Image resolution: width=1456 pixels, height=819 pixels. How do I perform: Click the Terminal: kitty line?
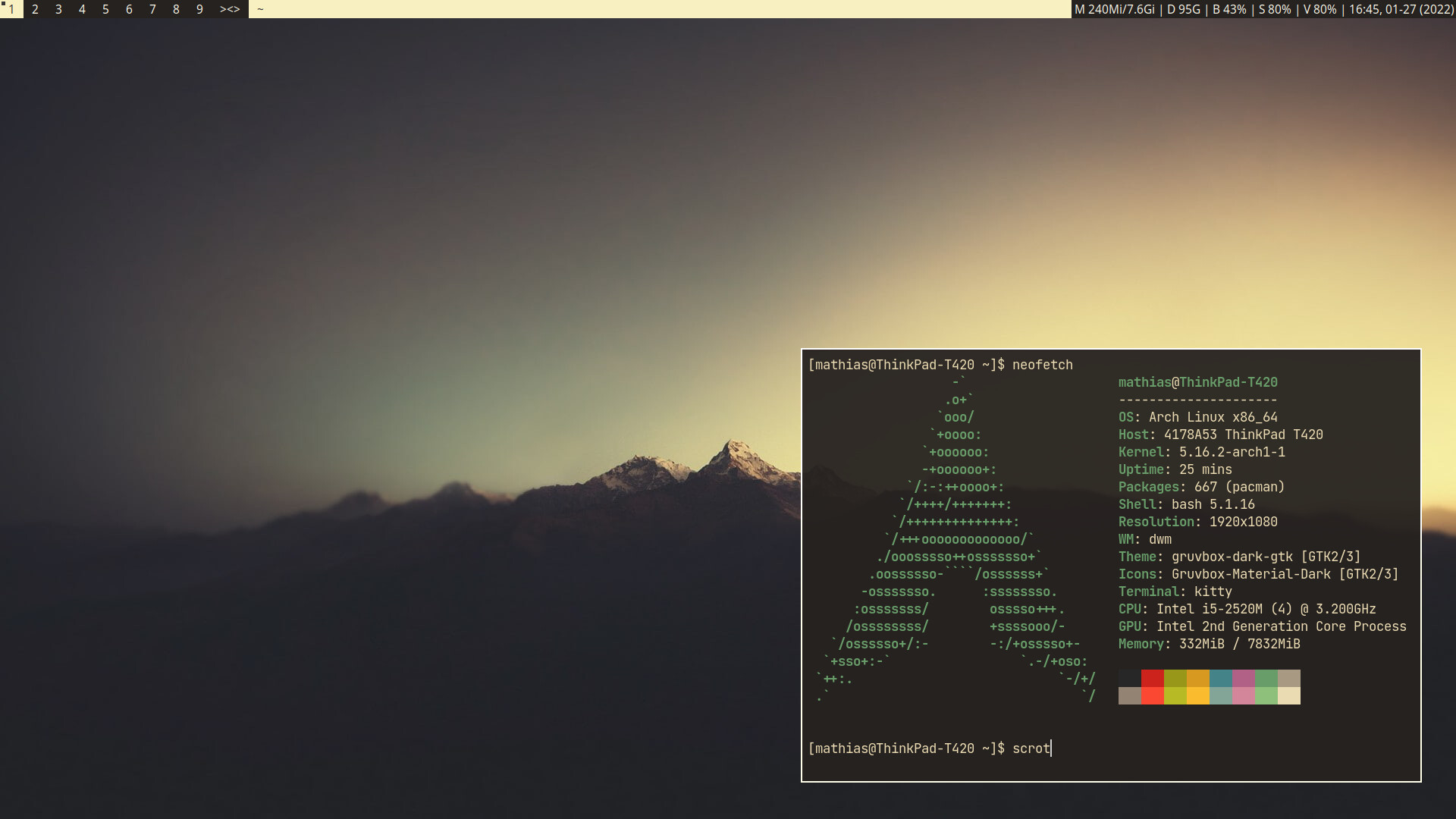click(x=1175, y=591)
